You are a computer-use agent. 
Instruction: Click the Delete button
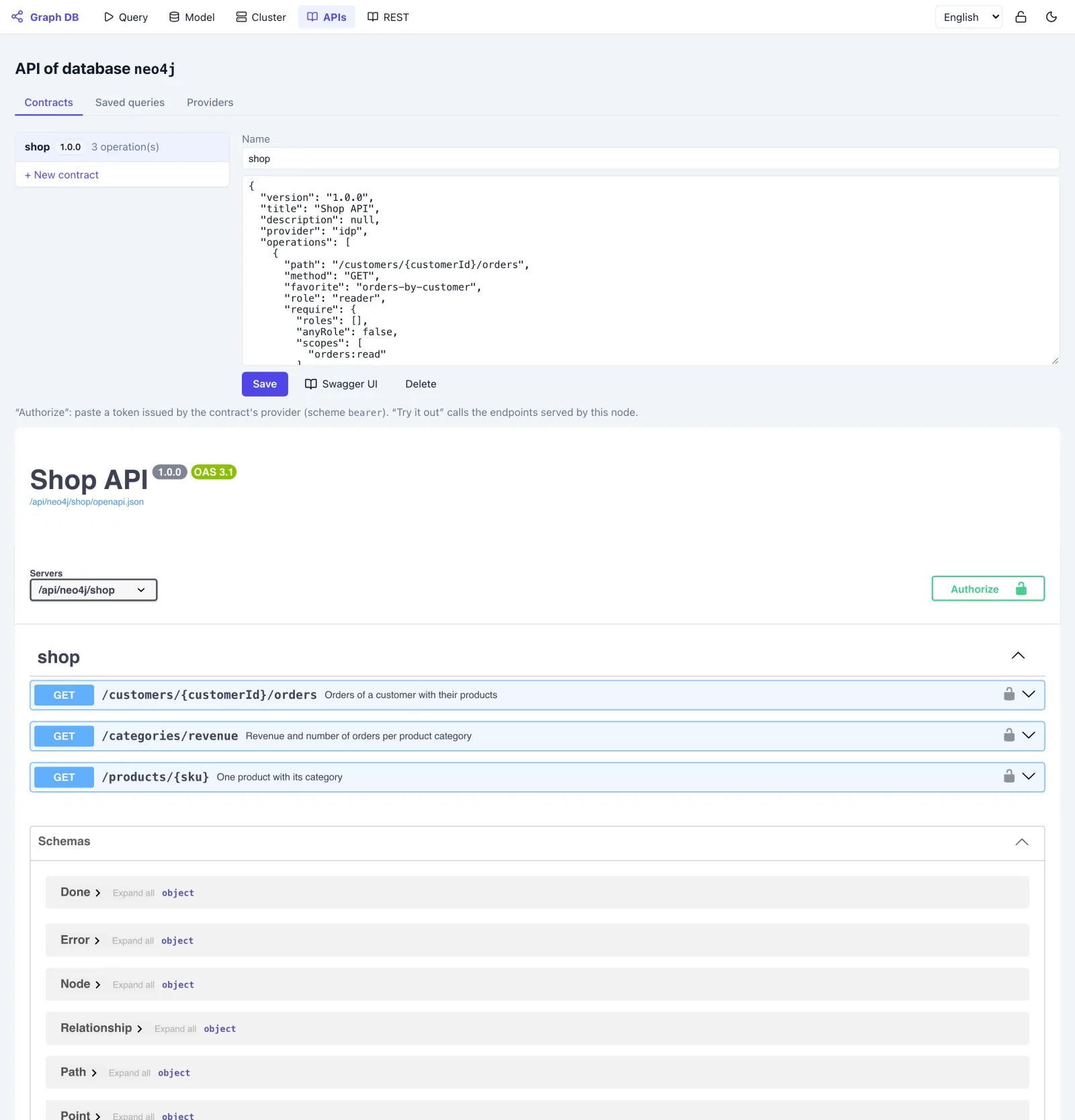click(421, 384)
